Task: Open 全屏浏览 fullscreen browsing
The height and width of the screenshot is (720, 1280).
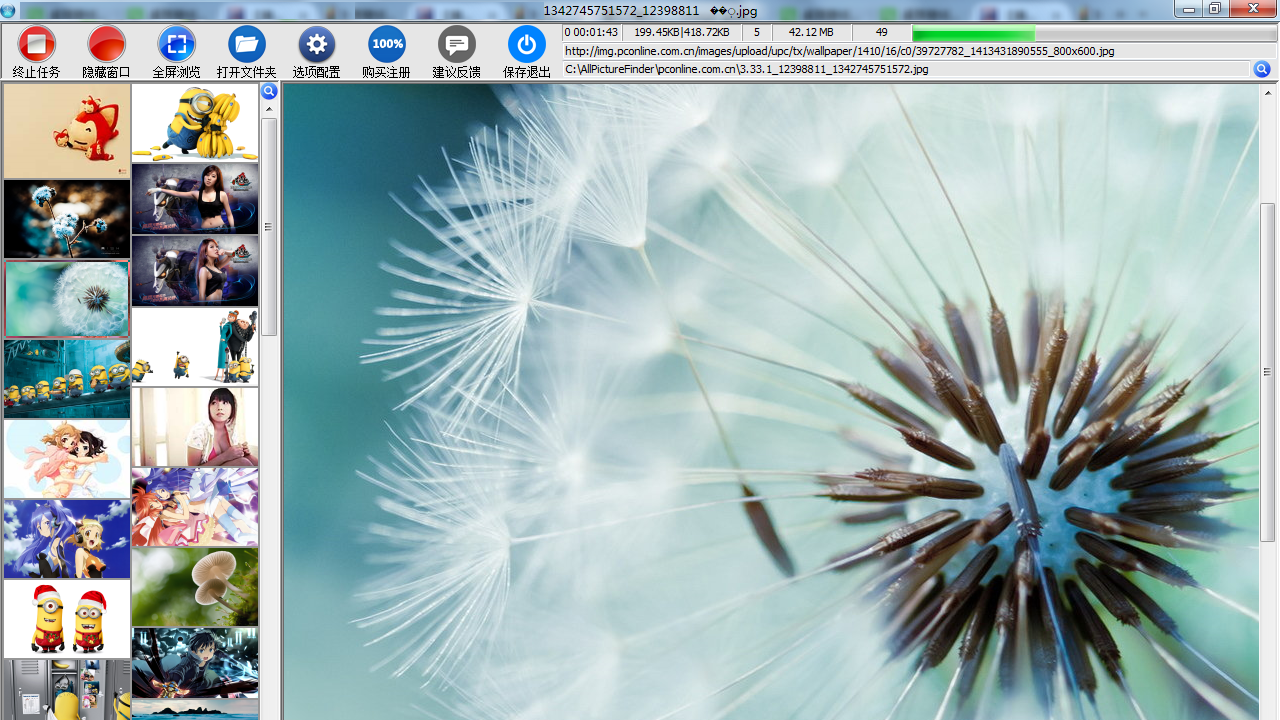Action: point(177,45)
